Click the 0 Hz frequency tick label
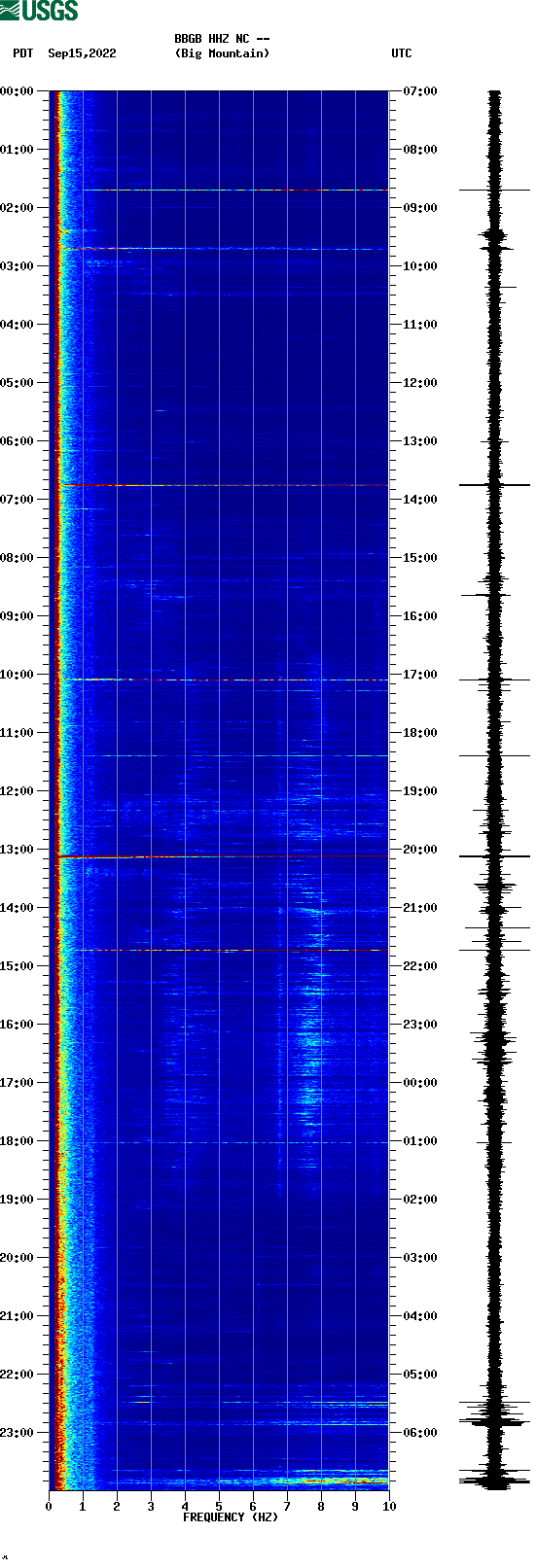Viewport: 537px width, 1568px height. point(49,1507)
